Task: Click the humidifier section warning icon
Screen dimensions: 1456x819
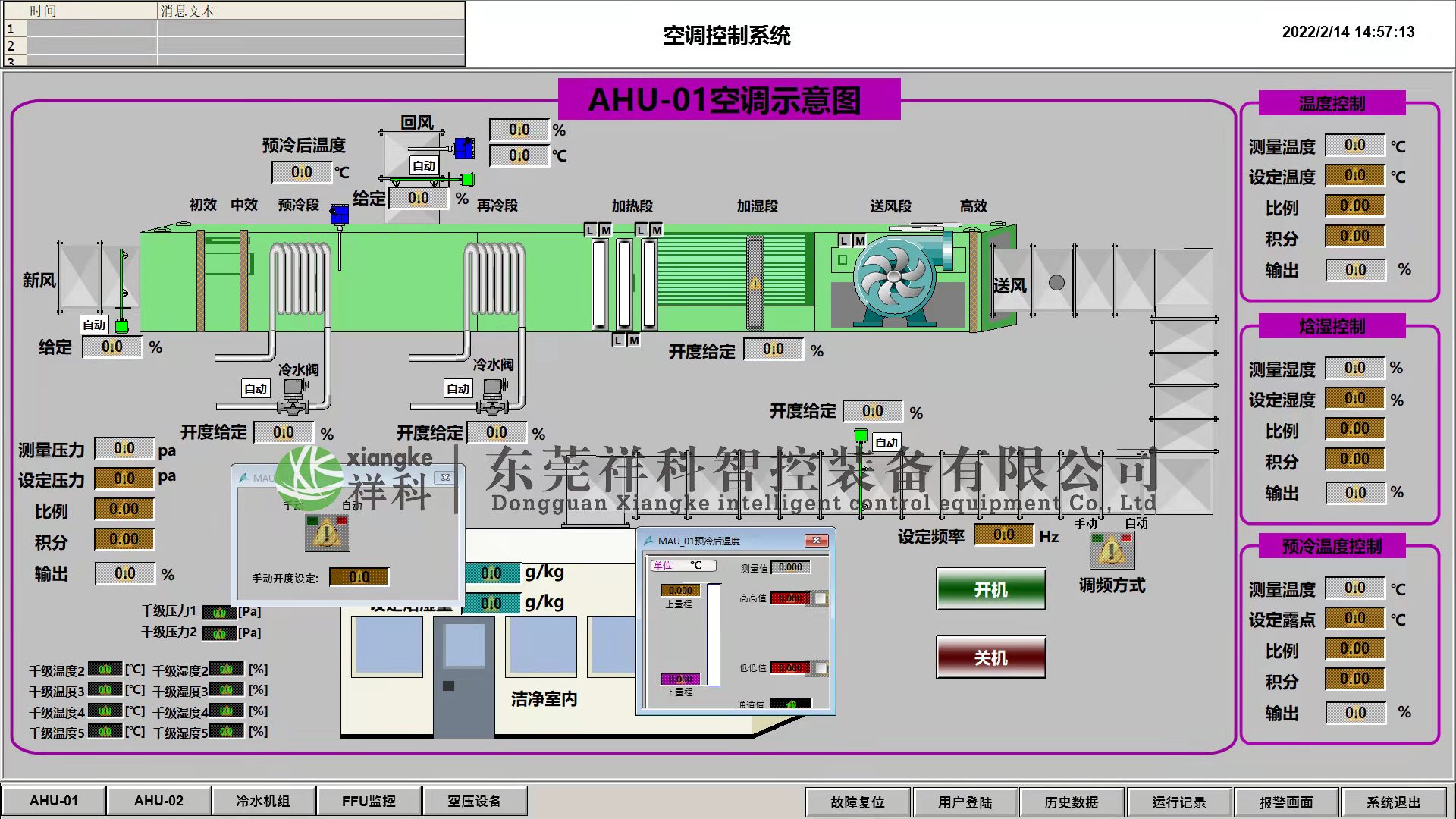Action: click(755, 284)
